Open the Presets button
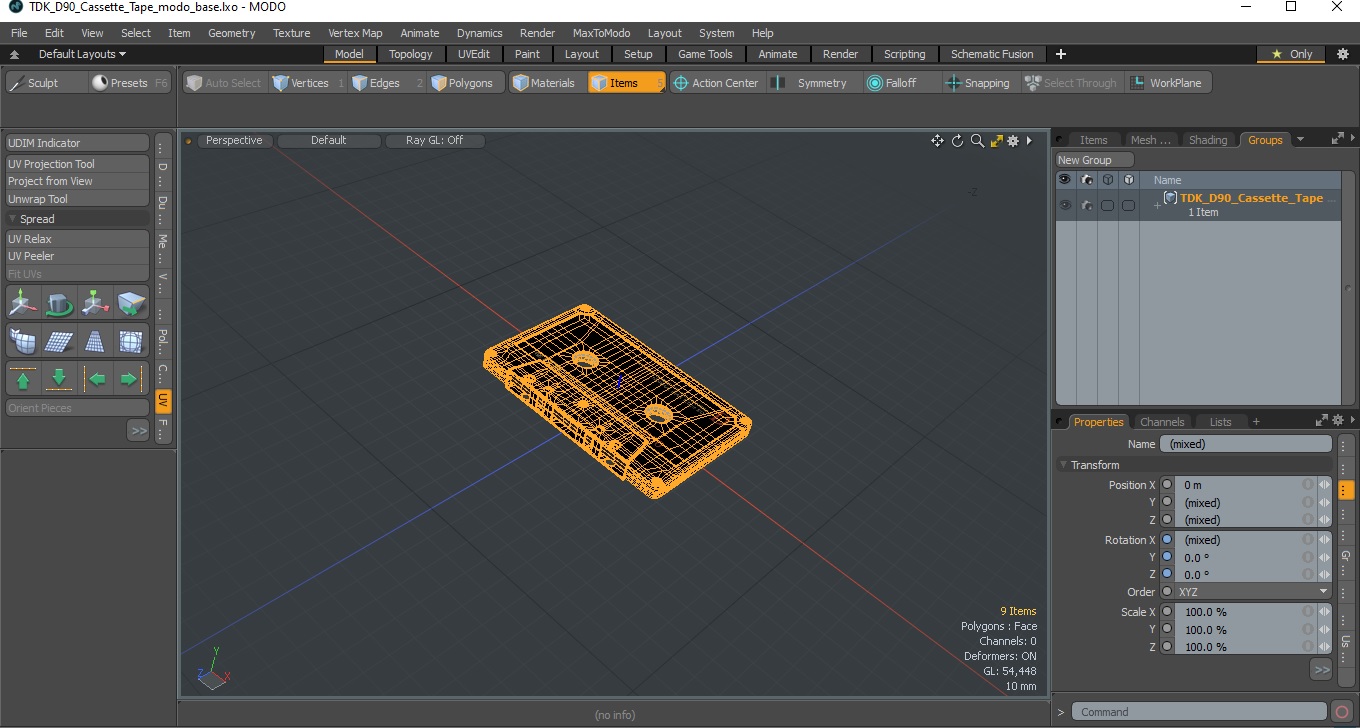Viewport: 1360px width, 728px height. pyautogui.click(x=129, y=83)
